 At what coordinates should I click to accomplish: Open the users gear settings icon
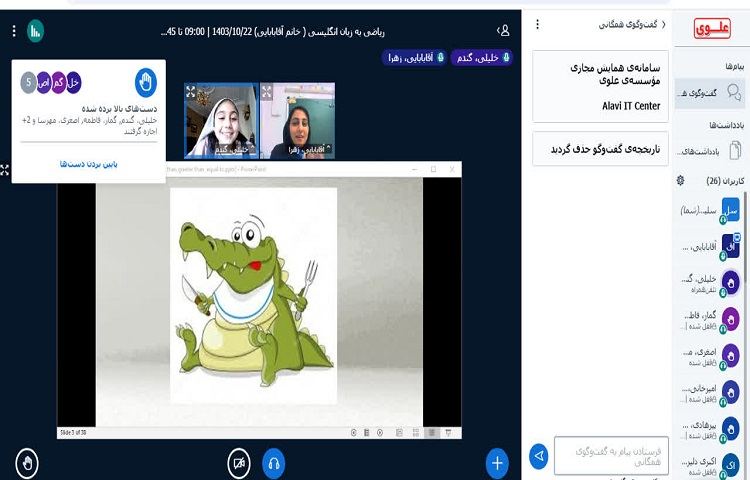tap(681, 181)
